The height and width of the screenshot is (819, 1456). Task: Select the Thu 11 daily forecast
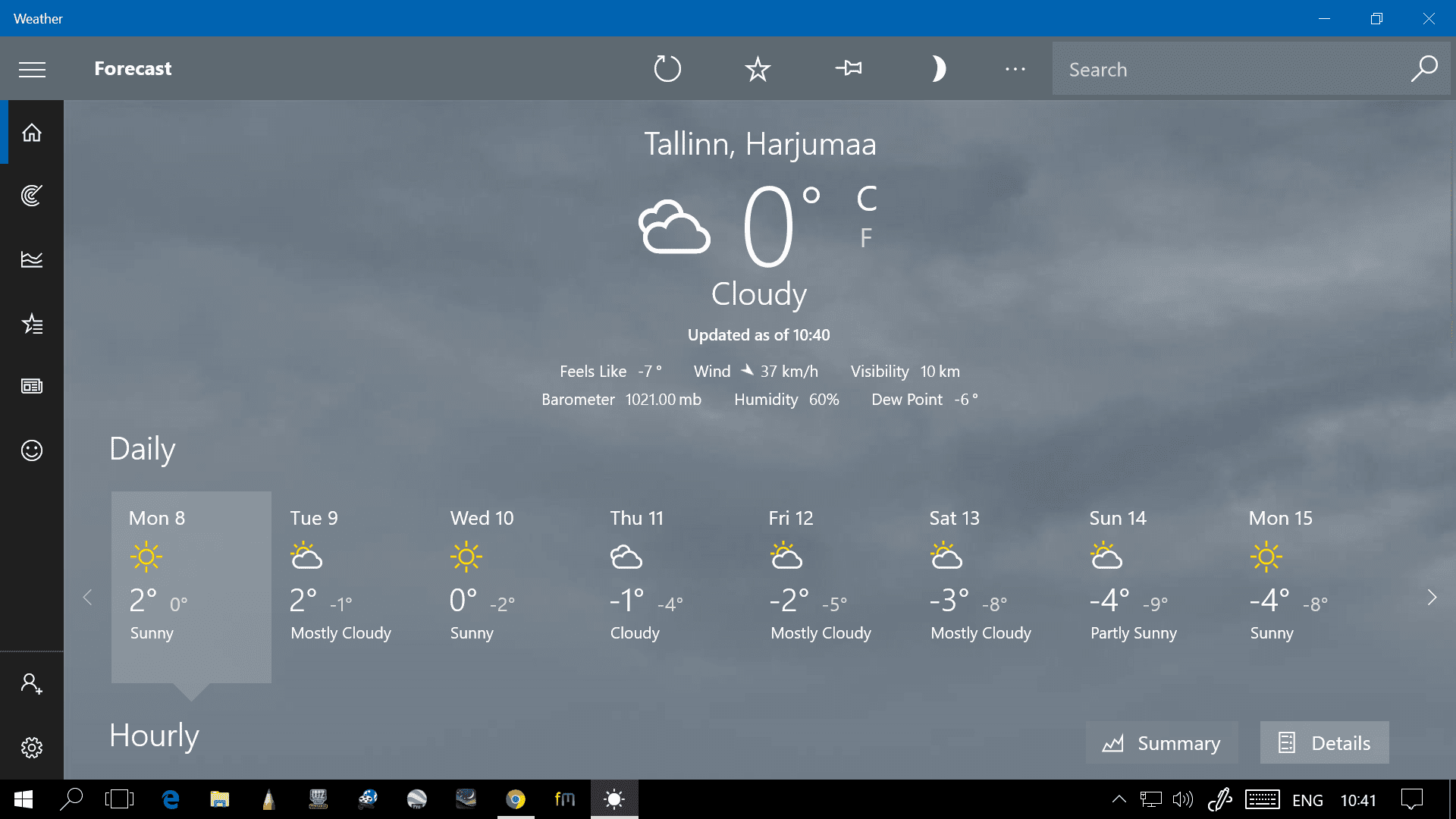[x=672, y=587]
